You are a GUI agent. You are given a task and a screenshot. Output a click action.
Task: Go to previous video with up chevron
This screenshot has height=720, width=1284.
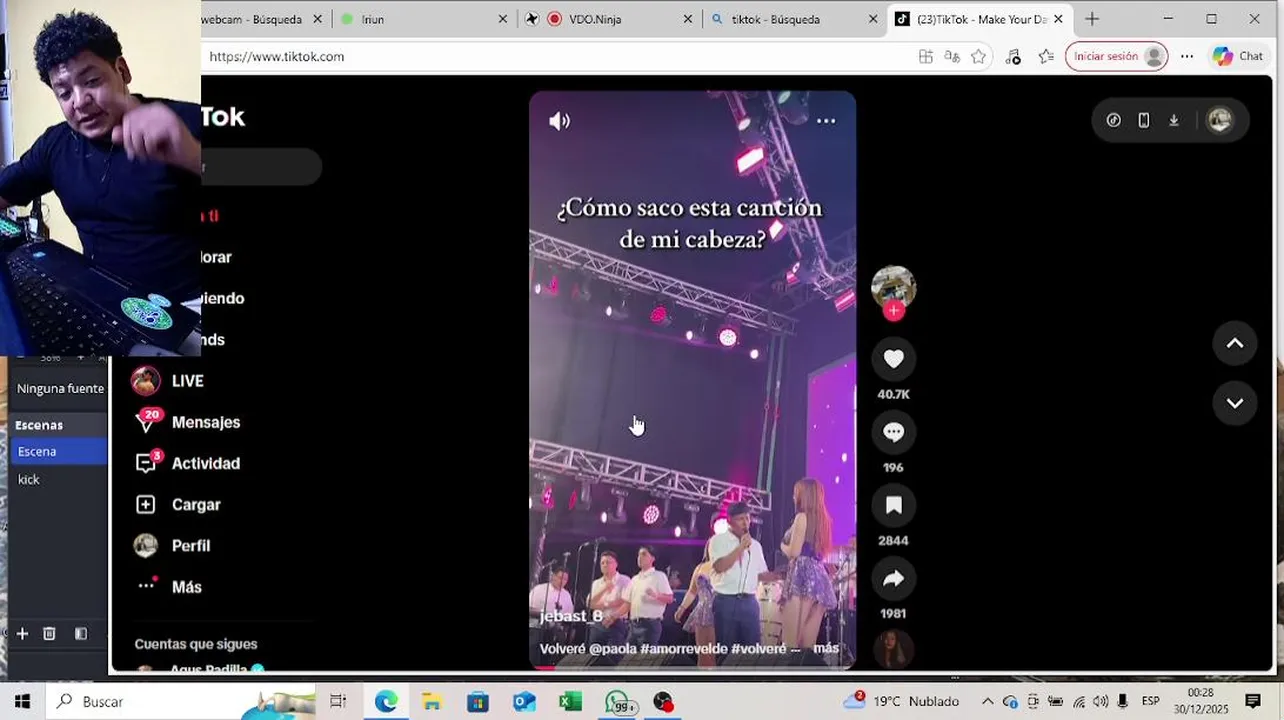(1235, 343)
